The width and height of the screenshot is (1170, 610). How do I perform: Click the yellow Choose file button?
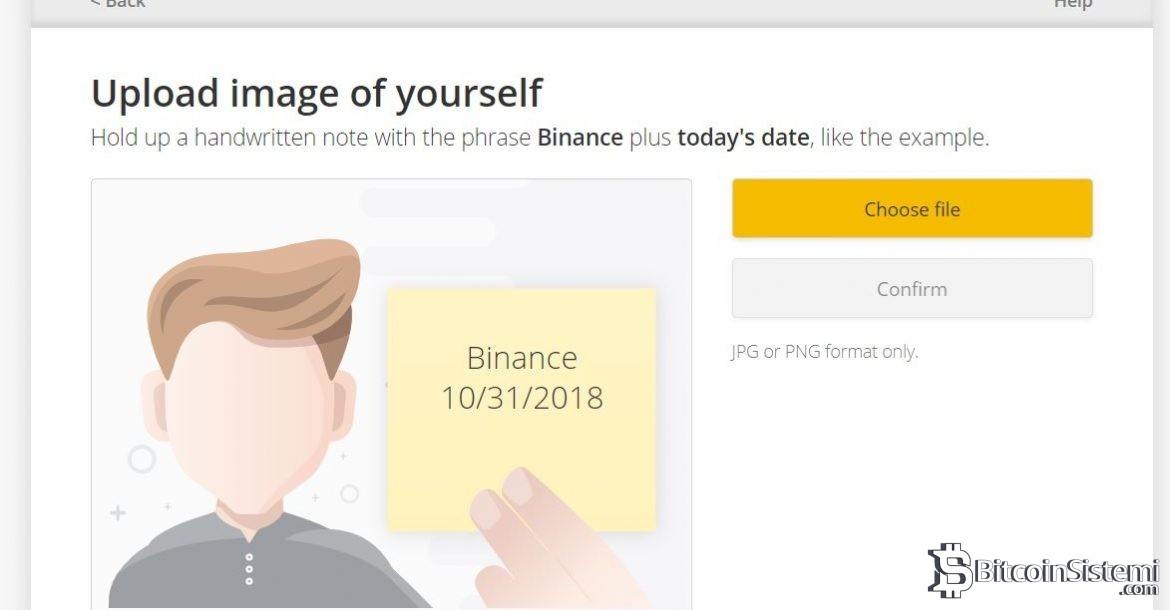(911, 209)
